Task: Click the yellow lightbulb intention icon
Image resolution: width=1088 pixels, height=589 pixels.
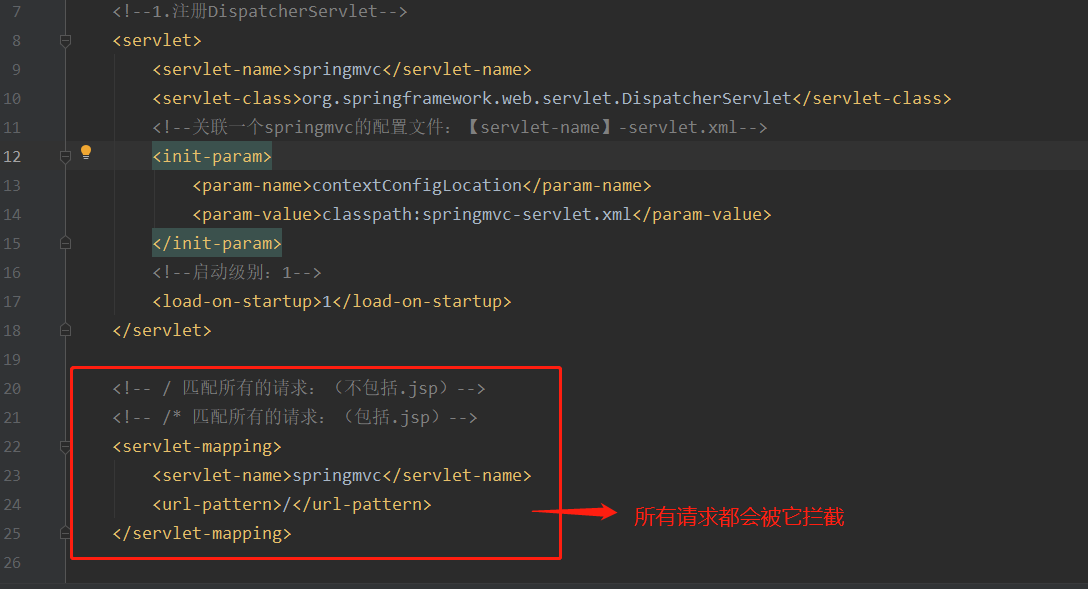Action: 85,152
